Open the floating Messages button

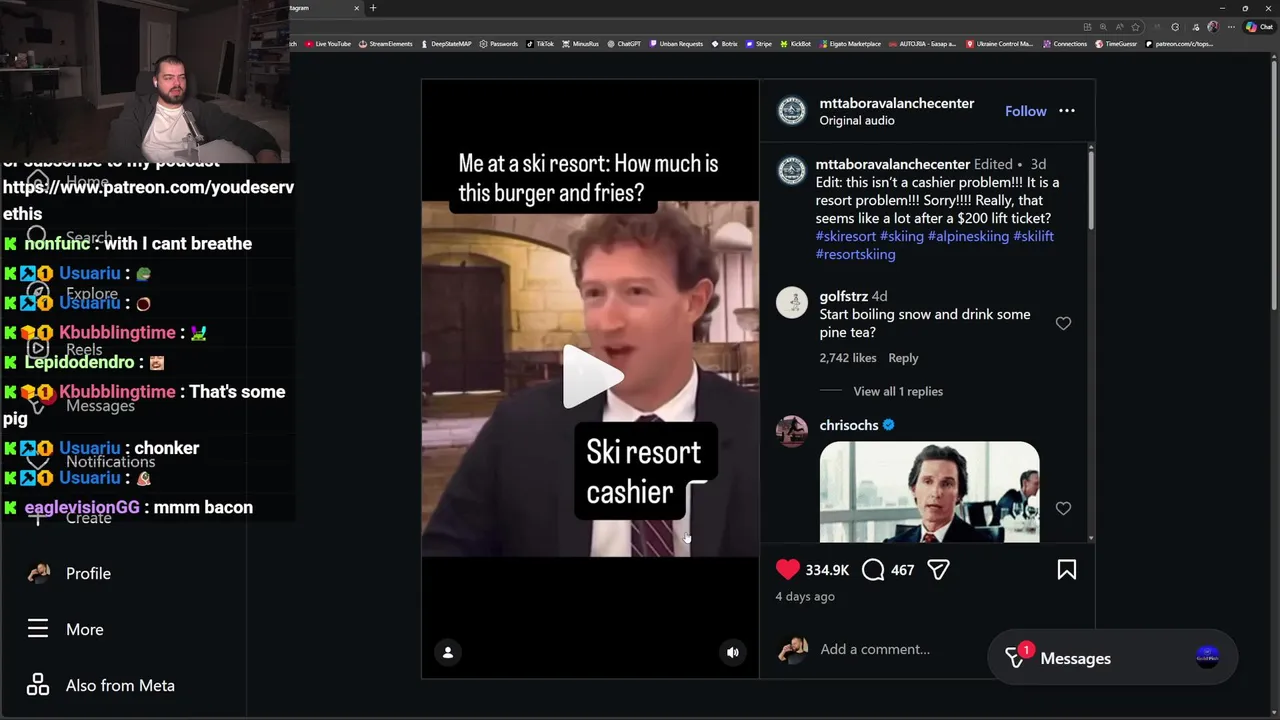1112,658
